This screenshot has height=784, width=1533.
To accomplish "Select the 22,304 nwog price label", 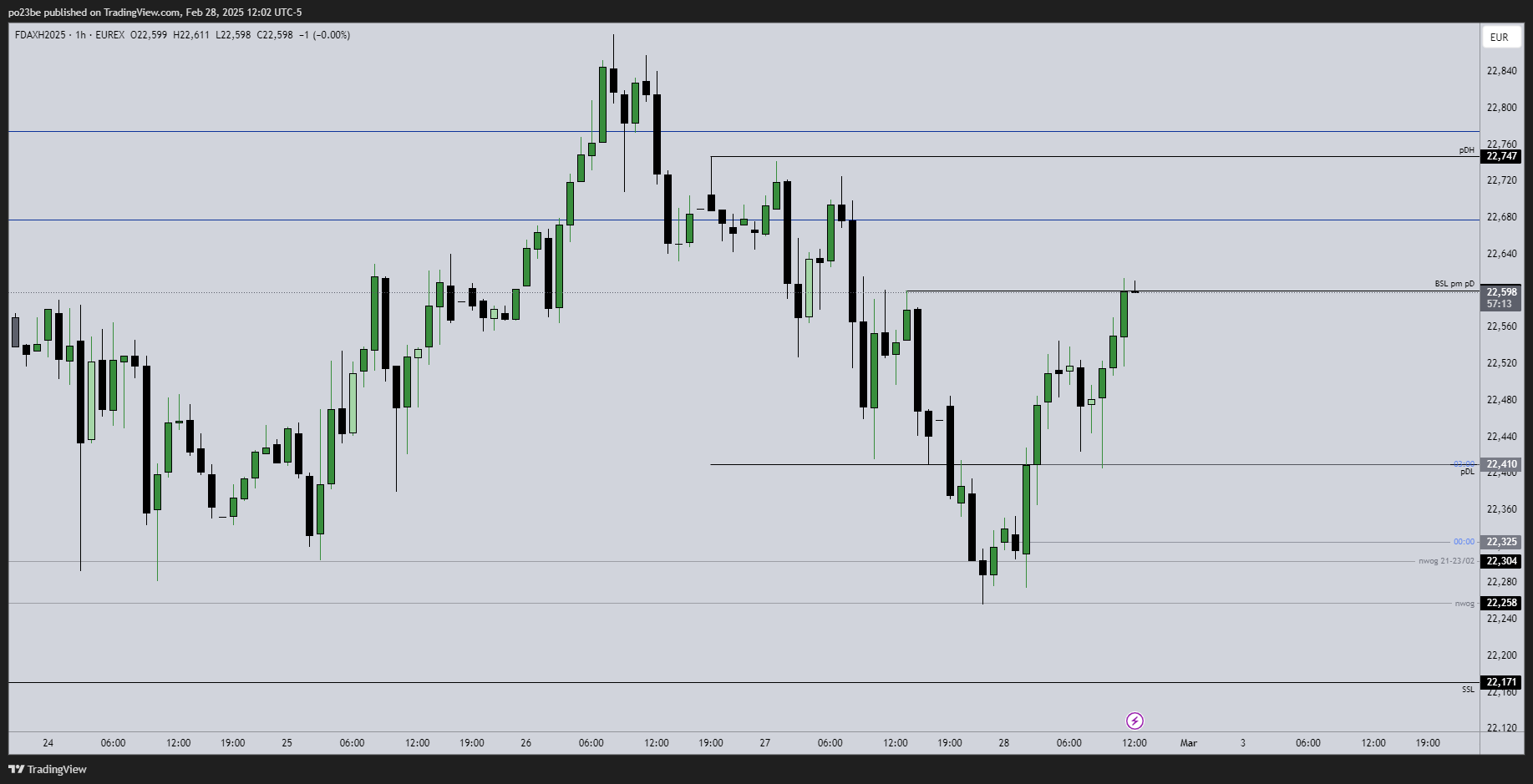I will [1501, 561].
